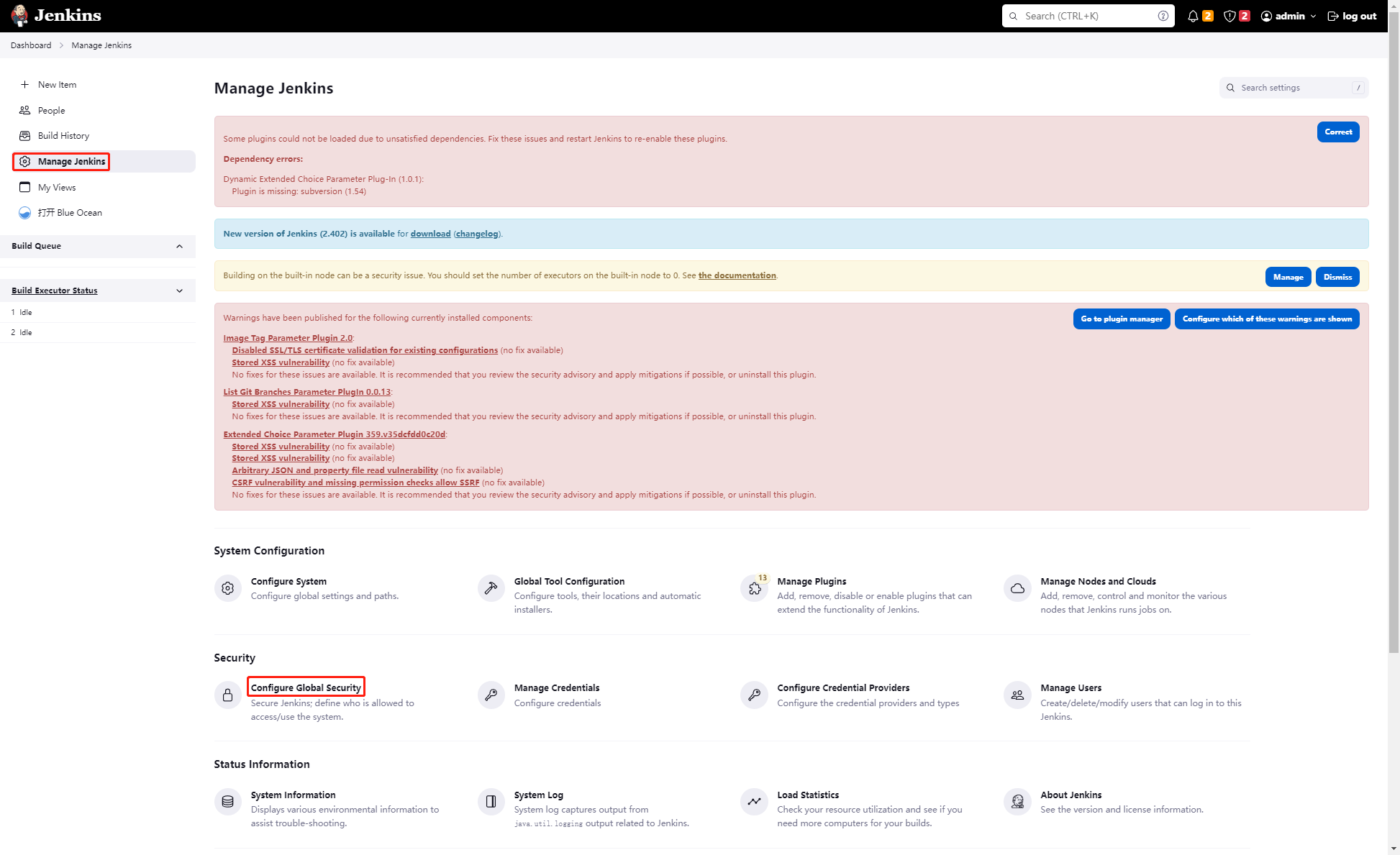Click the search help question mark icon

point(1163,16)
